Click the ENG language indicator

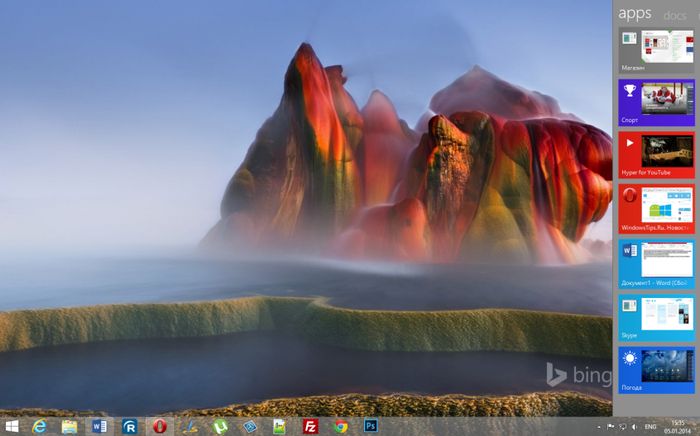click(x=650, y=426)
